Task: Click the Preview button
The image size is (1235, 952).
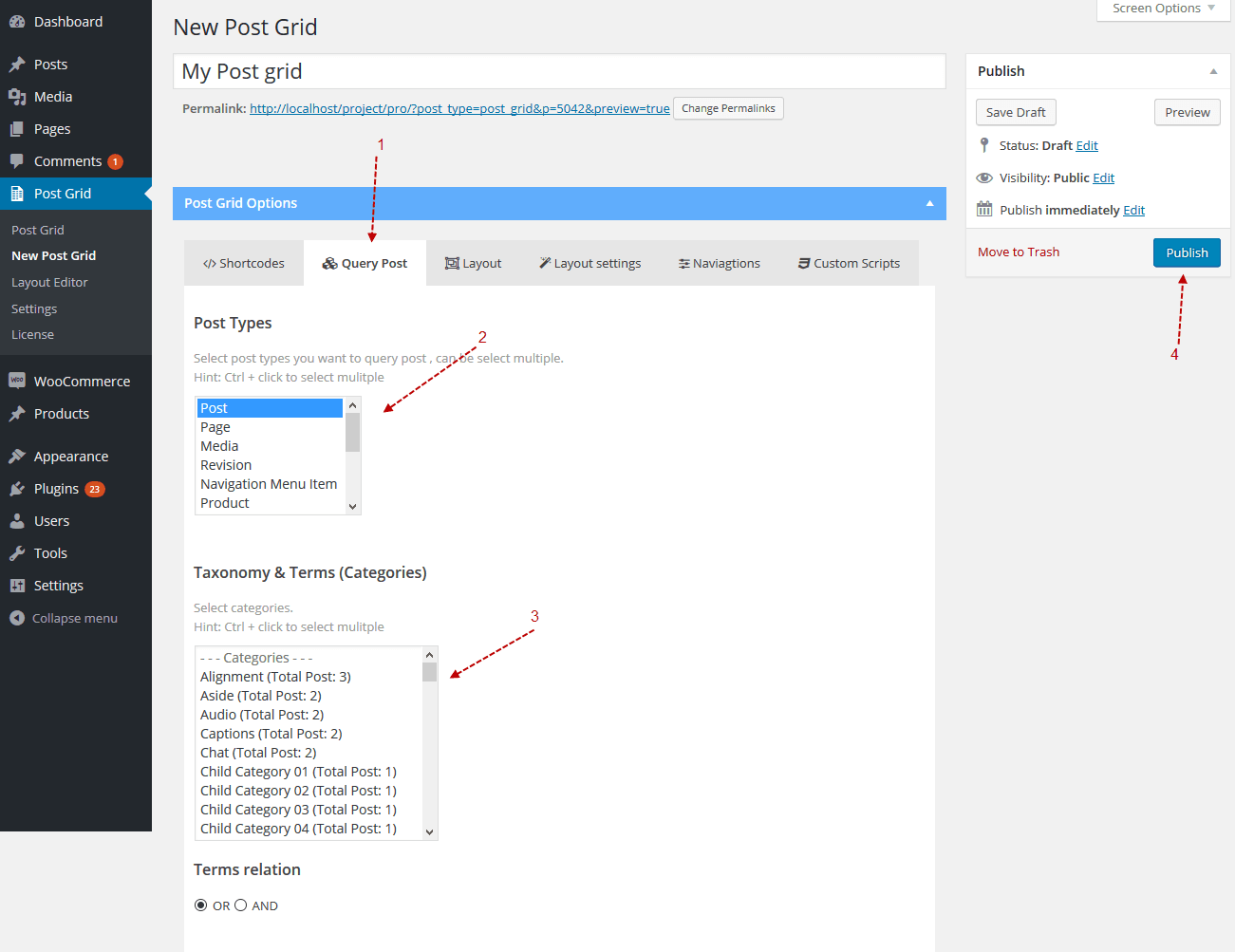Action: (x=1188, y=112)
